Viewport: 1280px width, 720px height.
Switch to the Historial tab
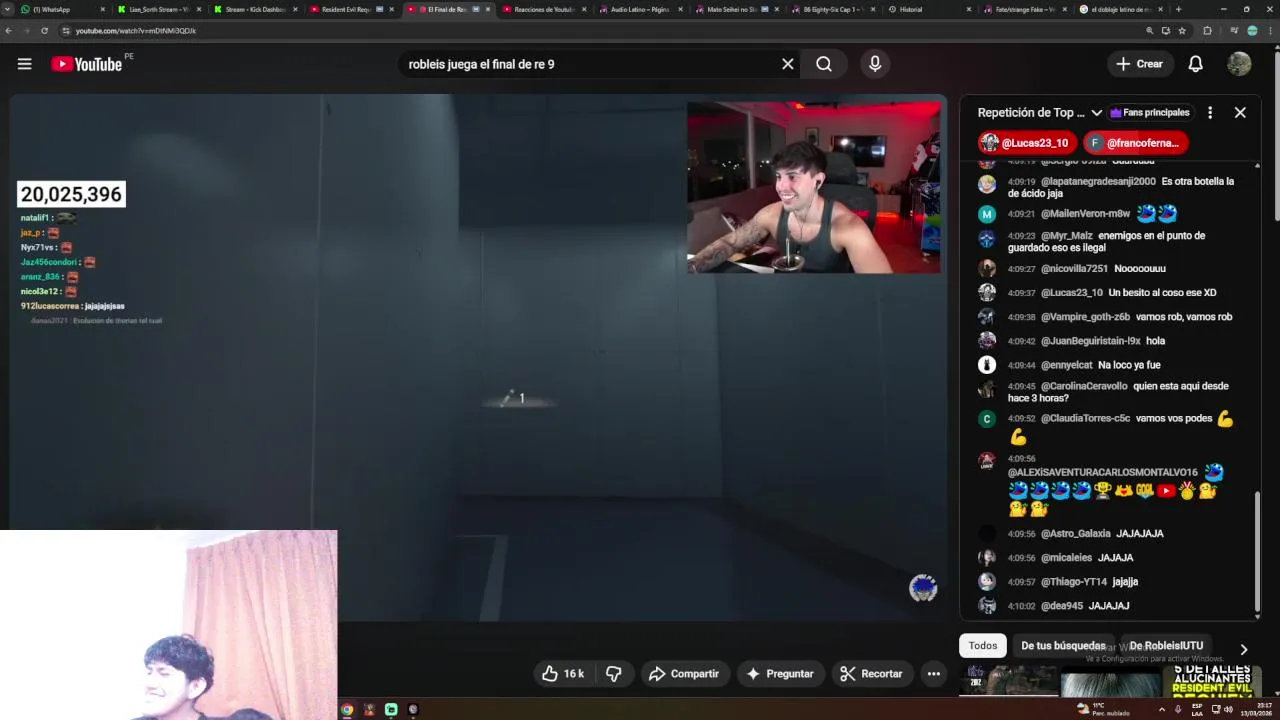(x=928, y=9)
